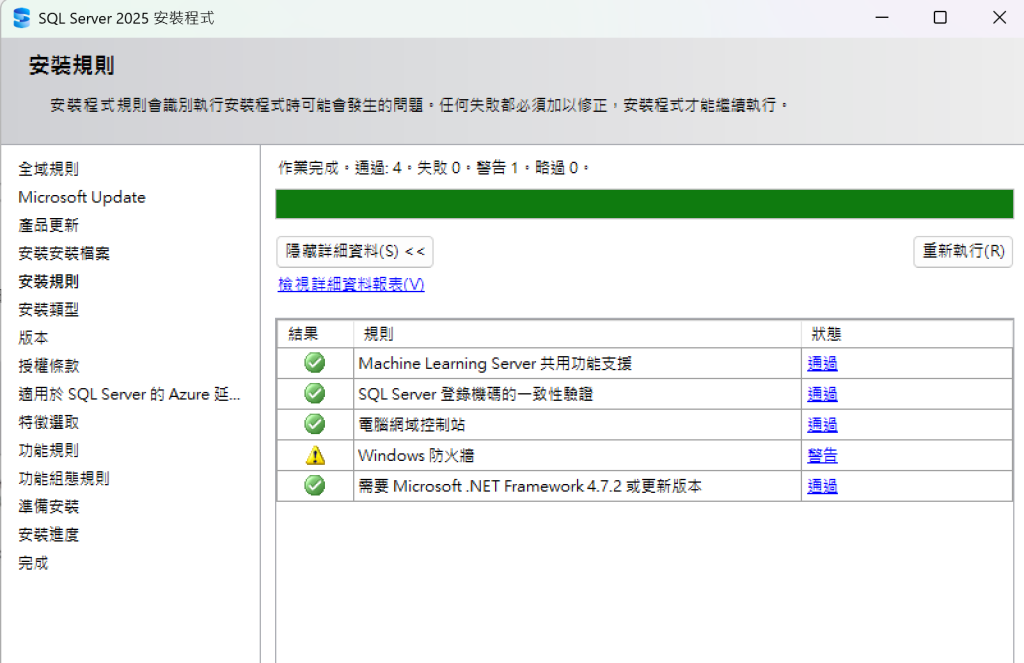Screen dimensions: 1024x663
Task: Select 特徵選取 step in sidebar
Action: tap(48, 422)
